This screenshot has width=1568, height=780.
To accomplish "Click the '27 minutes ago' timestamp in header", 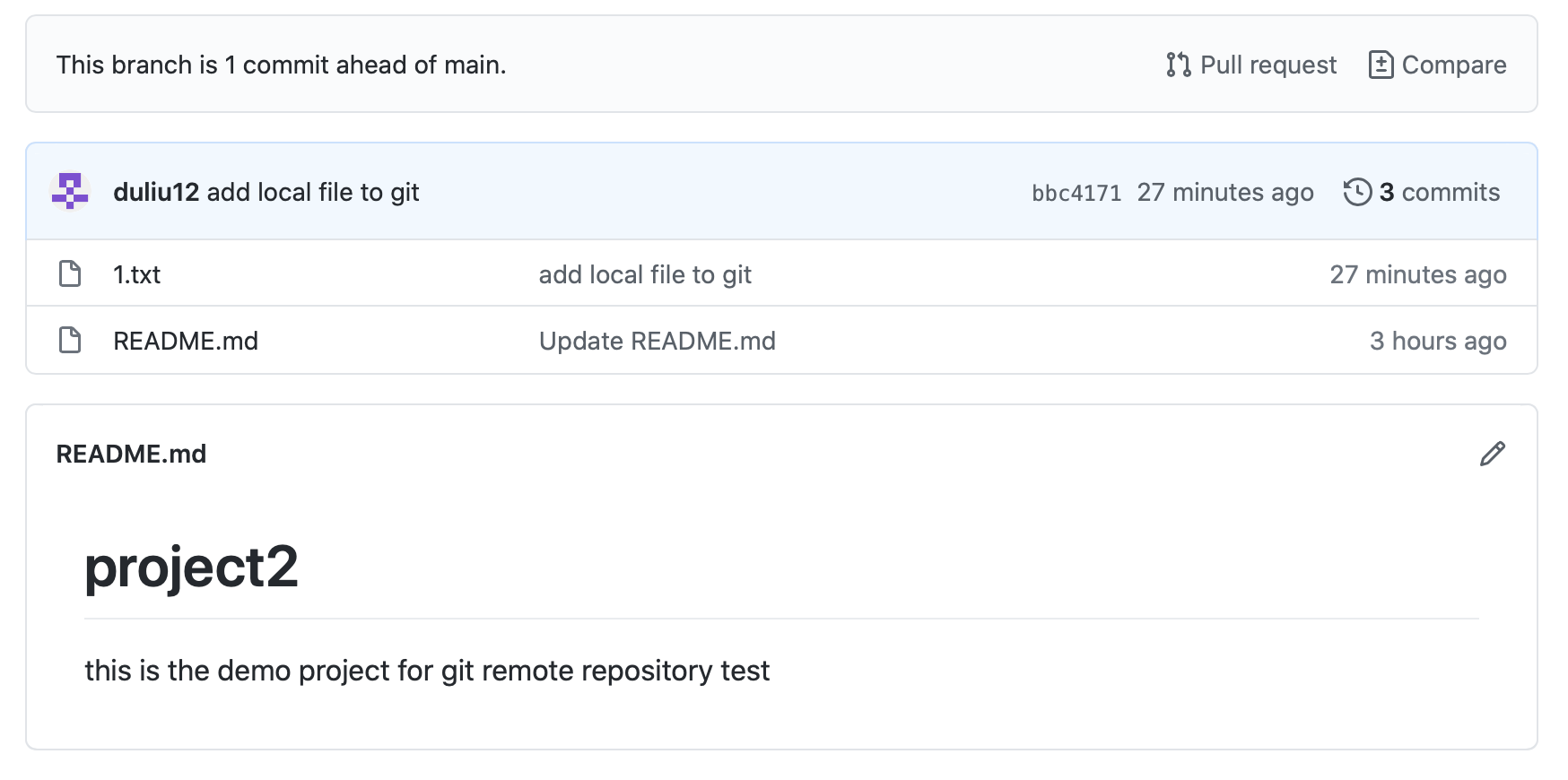I will pos(1224,192).
